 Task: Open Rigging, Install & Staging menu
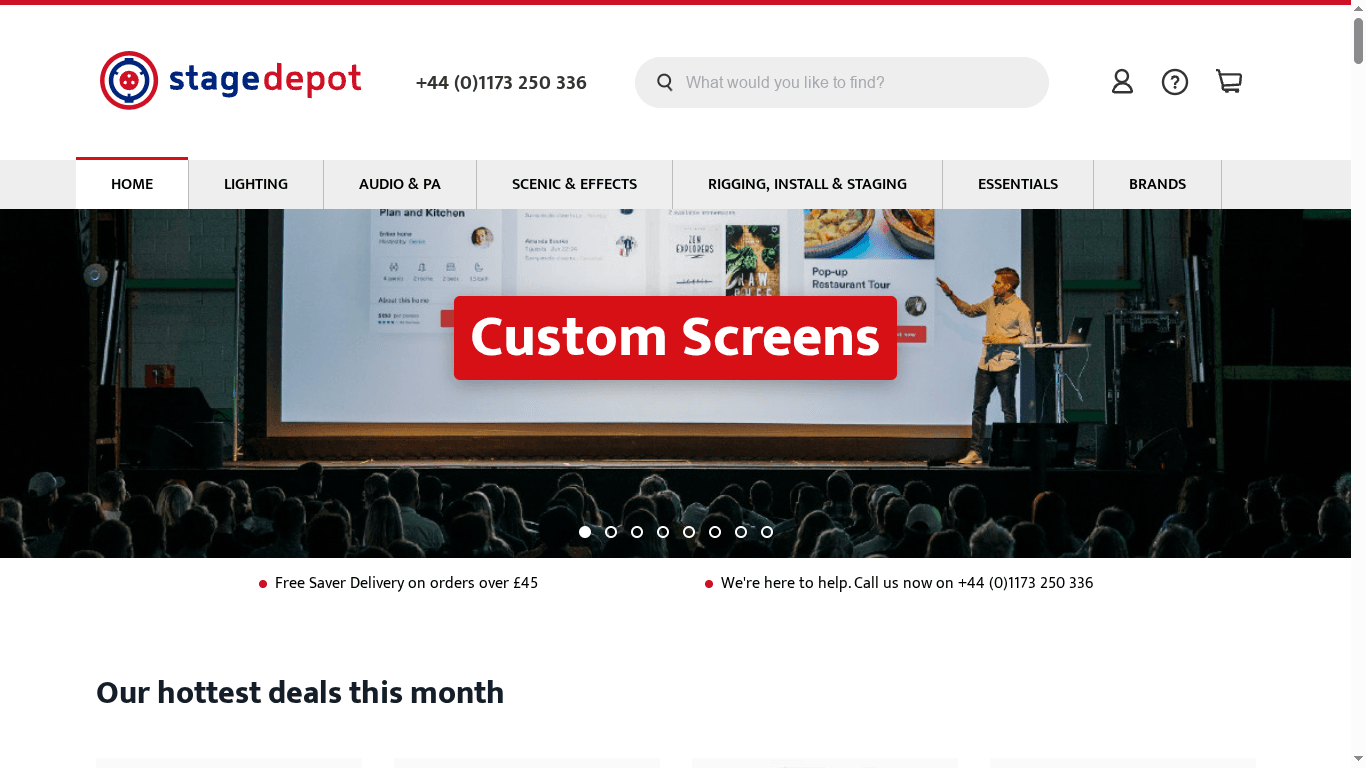coord(807,184)
